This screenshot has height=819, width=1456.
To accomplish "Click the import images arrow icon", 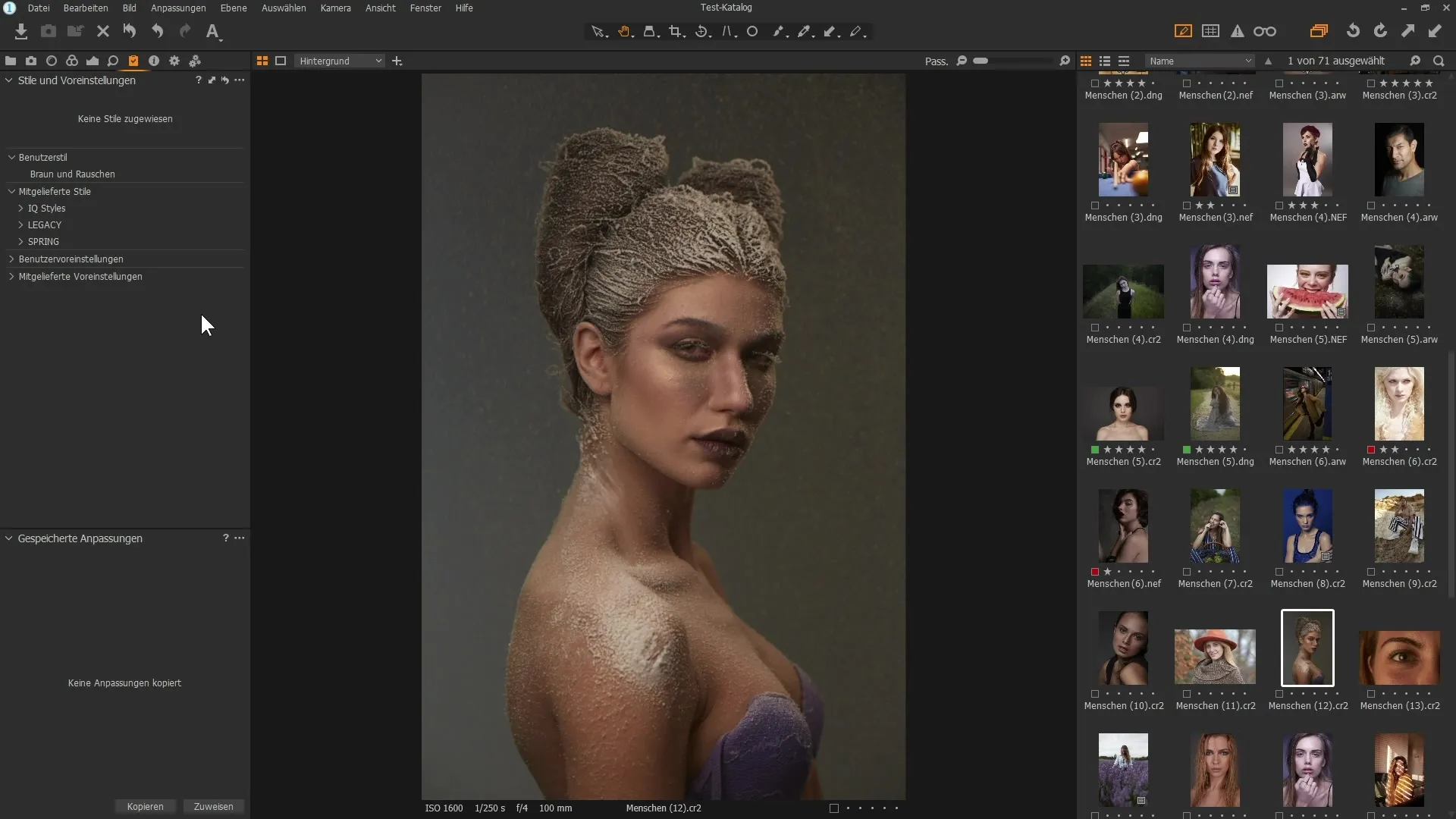I will [x=21, y=31].
